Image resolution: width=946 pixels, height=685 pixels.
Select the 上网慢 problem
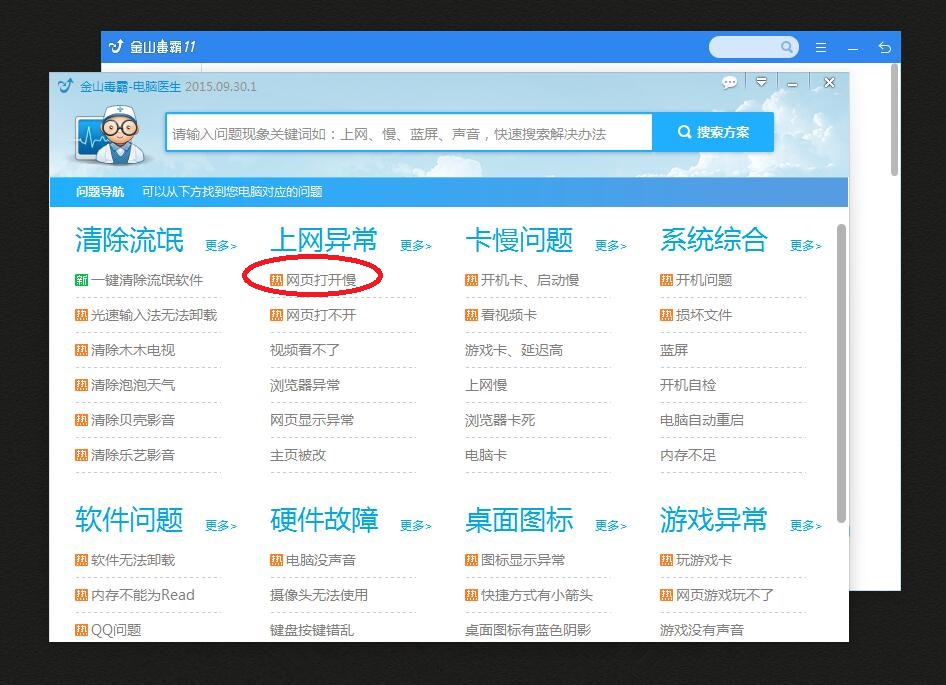click(486, 385)
